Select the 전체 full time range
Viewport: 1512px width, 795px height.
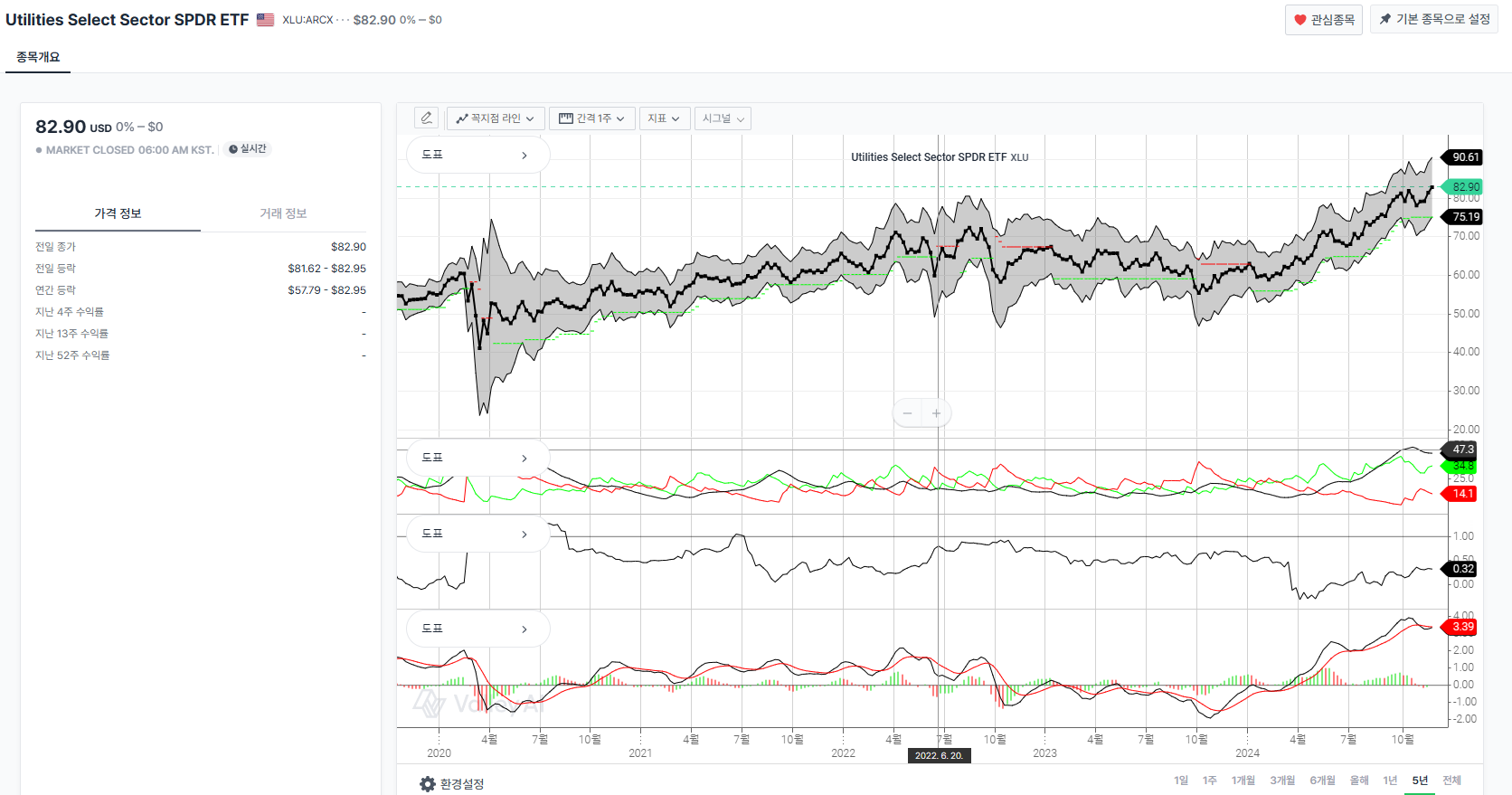pos(1452,781)
